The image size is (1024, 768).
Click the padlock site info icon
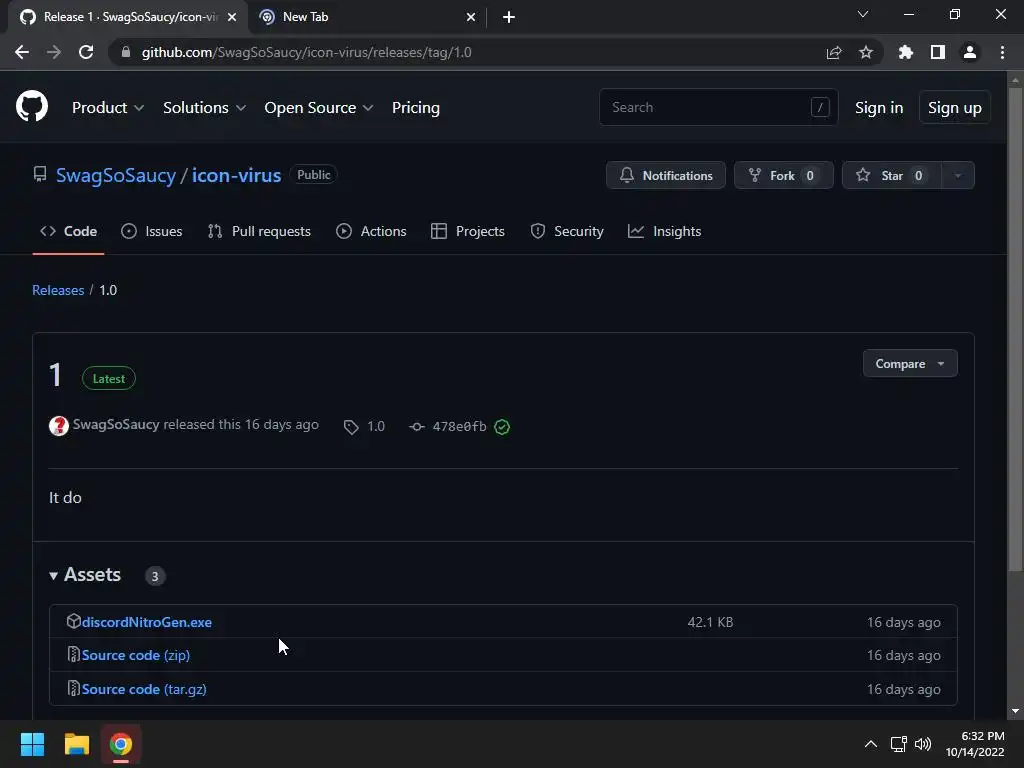click(x=126, y=52)
